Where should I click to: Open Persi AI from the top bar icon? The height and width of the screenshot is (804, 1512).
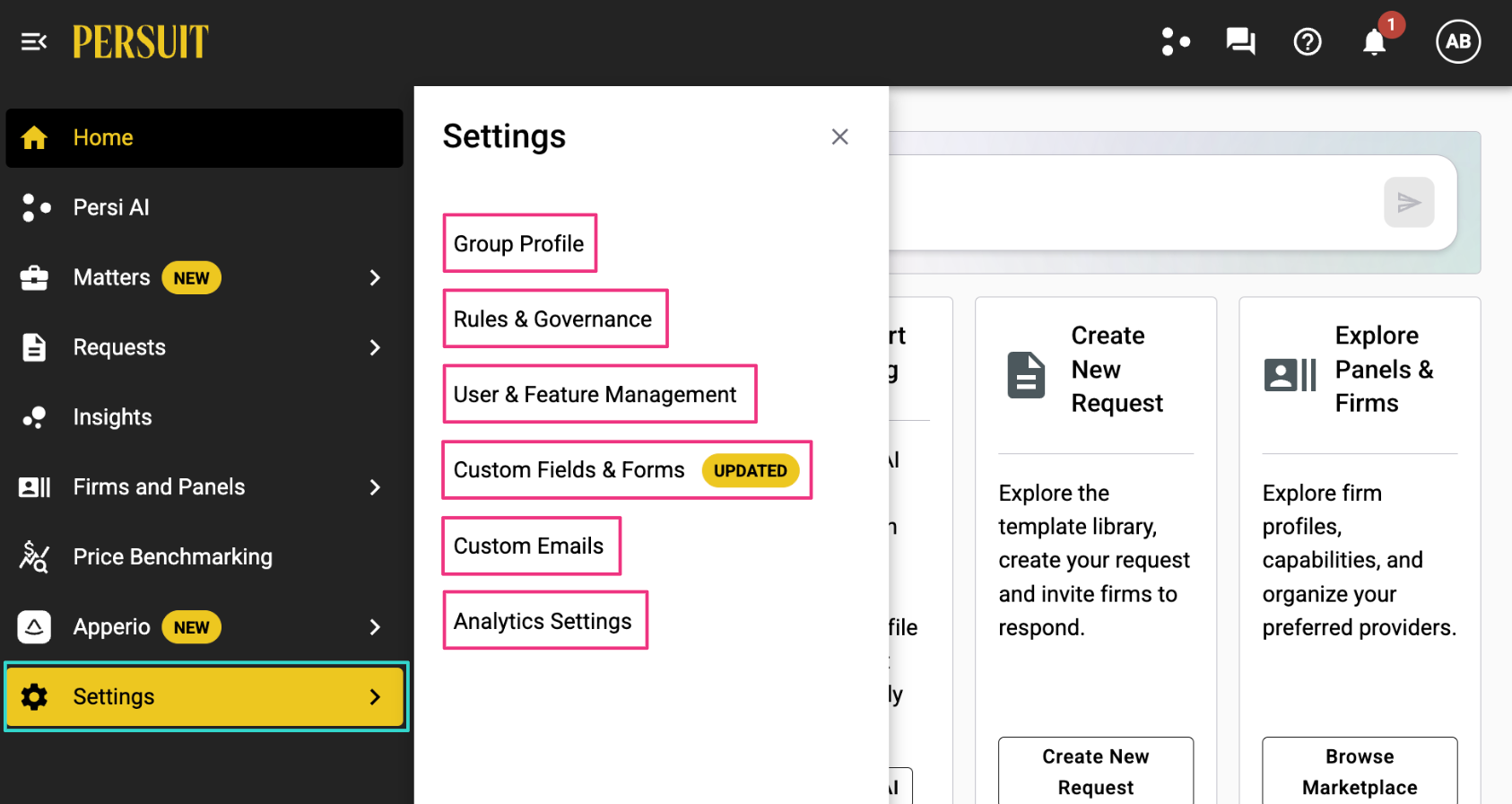click(x=1175, y=41)
